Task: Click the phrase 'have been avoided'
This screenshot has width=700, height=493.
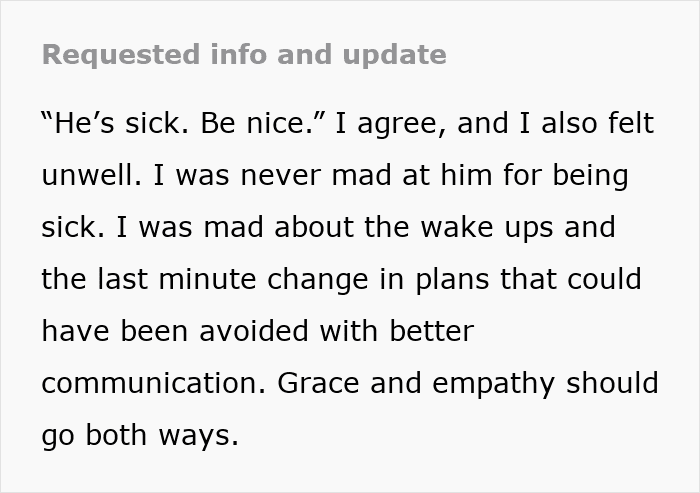Action: pos(175,331)
